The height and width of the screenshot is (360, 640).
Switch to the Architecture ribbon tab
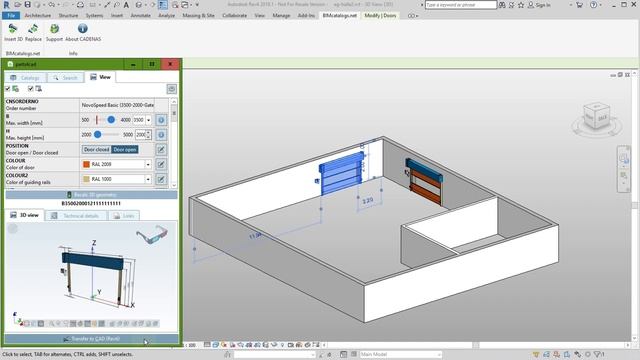(x=38, y=16)
